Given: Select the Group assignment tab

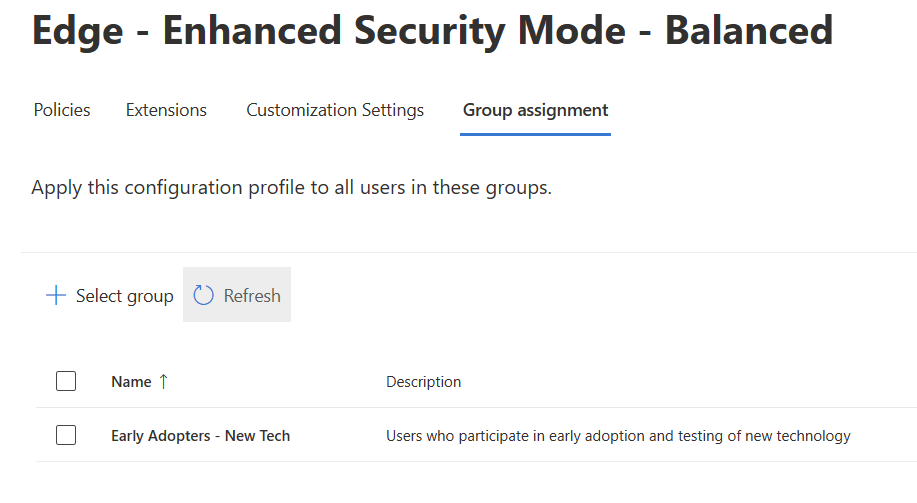Looking at the screenshot, I should (535, 110).
